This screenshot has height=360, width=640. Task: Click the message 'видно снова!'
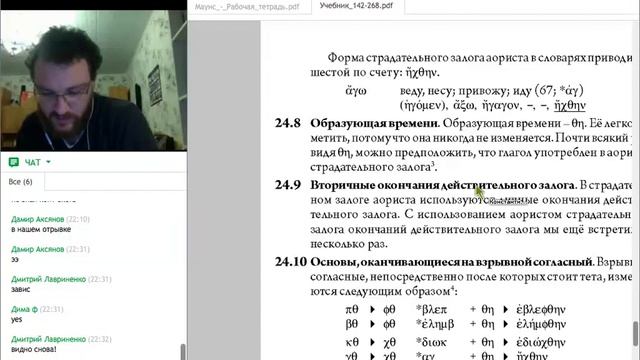tap(33, 349)
